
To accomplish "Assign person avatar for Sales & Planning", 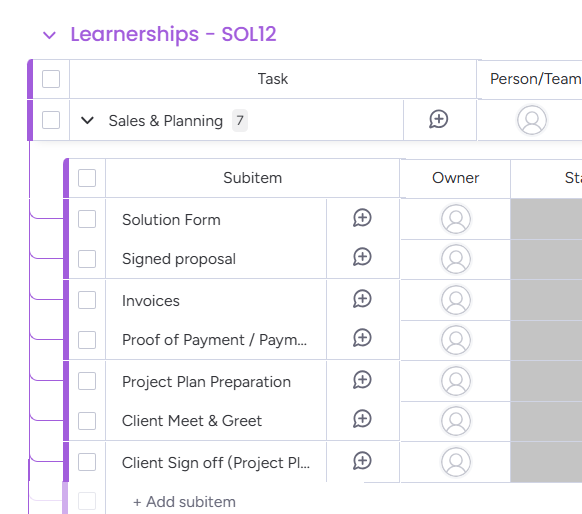I will [x=532, y=120].
